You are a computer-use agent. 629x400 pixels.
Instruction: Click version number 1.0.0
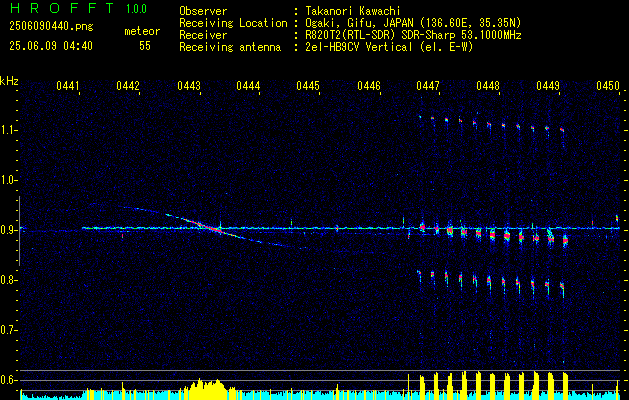136,9
